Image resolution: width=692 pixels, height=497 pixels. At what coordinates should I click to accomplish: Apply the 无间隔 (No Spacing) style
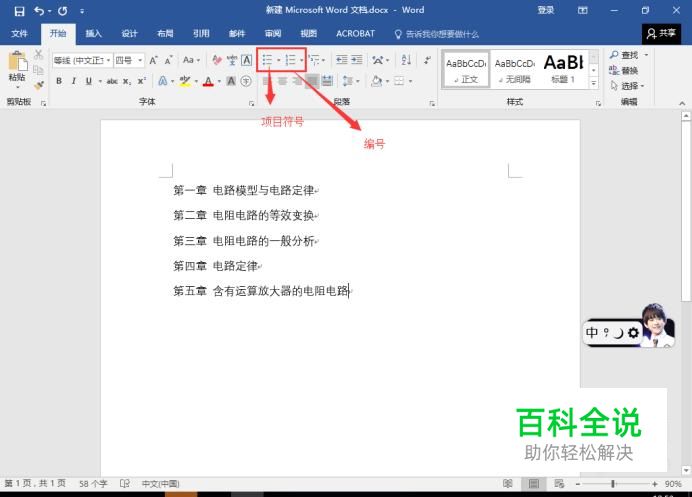[515, 69]
